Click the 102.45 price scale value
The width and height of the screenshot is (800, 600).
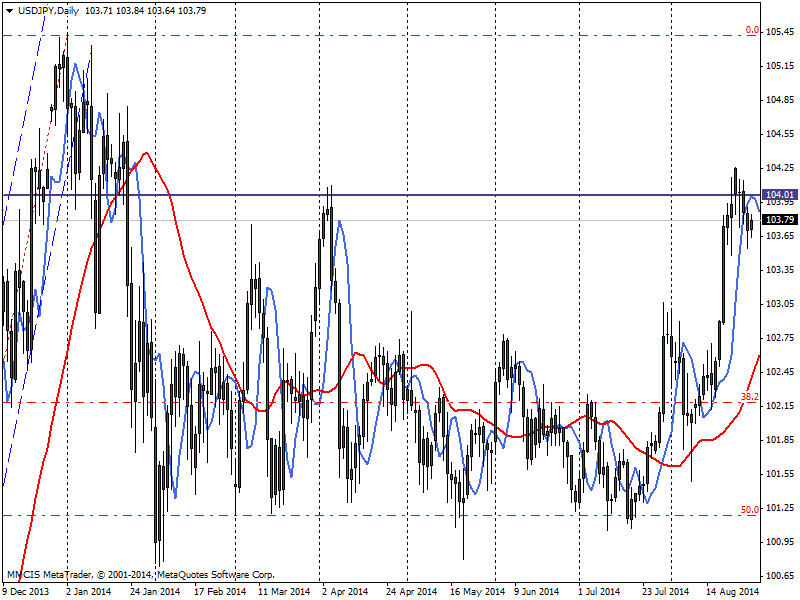pos(780,371)
